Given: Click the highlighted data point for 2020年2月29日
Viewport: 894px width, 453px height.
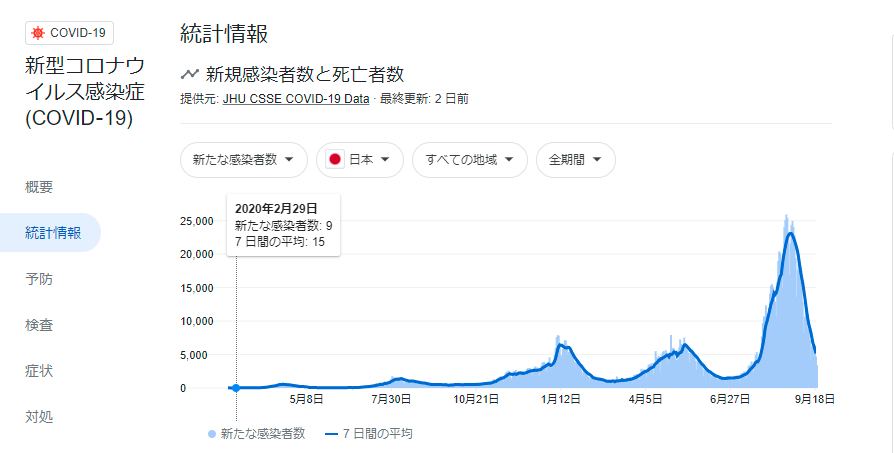Looking at the screenshot, I should 236,388.
